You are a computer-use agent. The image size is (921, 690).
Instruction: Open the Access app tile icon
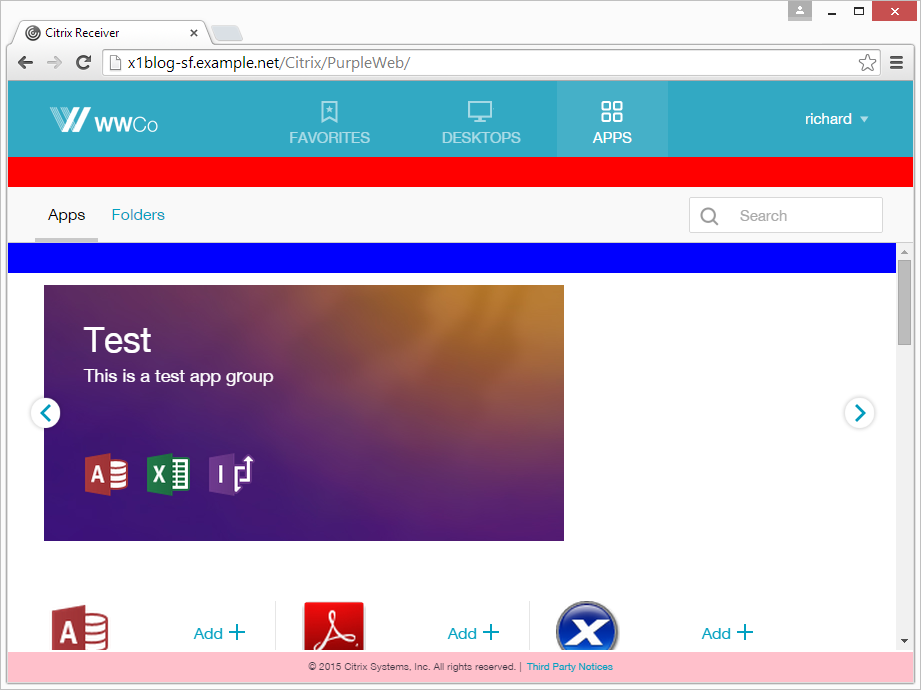pos(80,627)
